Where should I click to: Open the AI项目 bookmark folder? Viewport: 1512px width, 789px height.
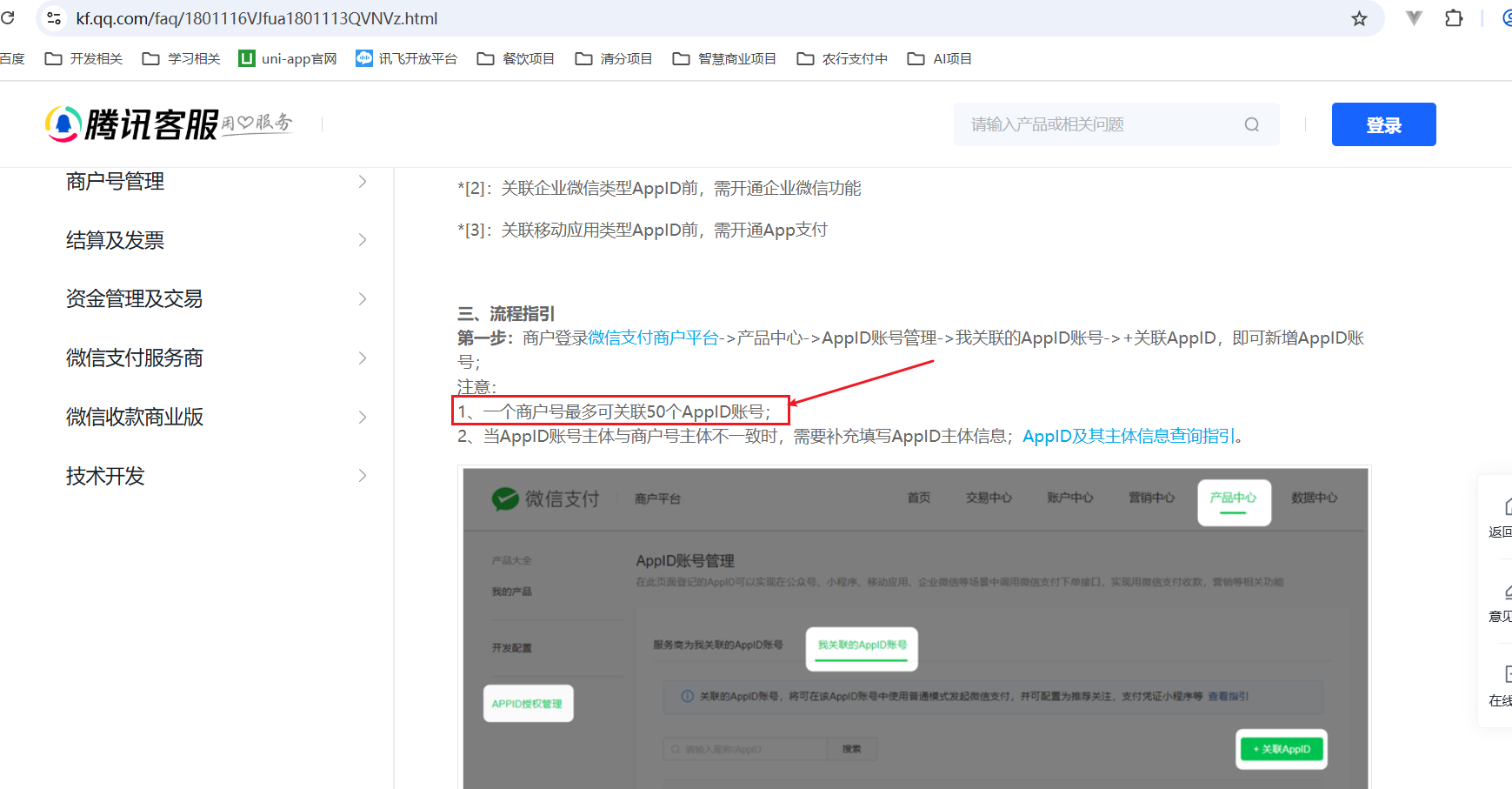click(x=940, y=58)
